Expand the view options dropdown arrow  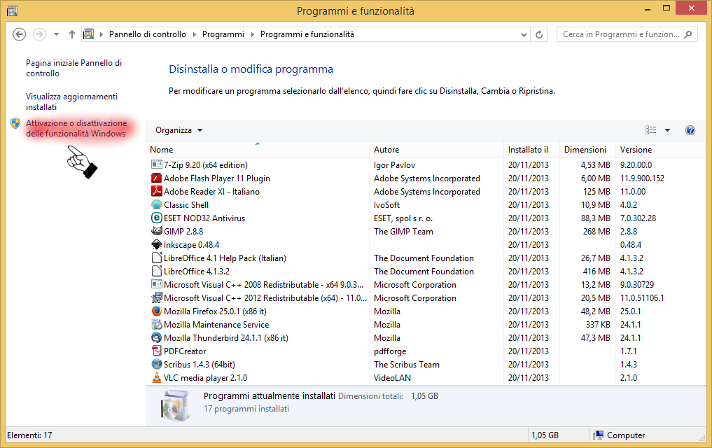(668, 130)
